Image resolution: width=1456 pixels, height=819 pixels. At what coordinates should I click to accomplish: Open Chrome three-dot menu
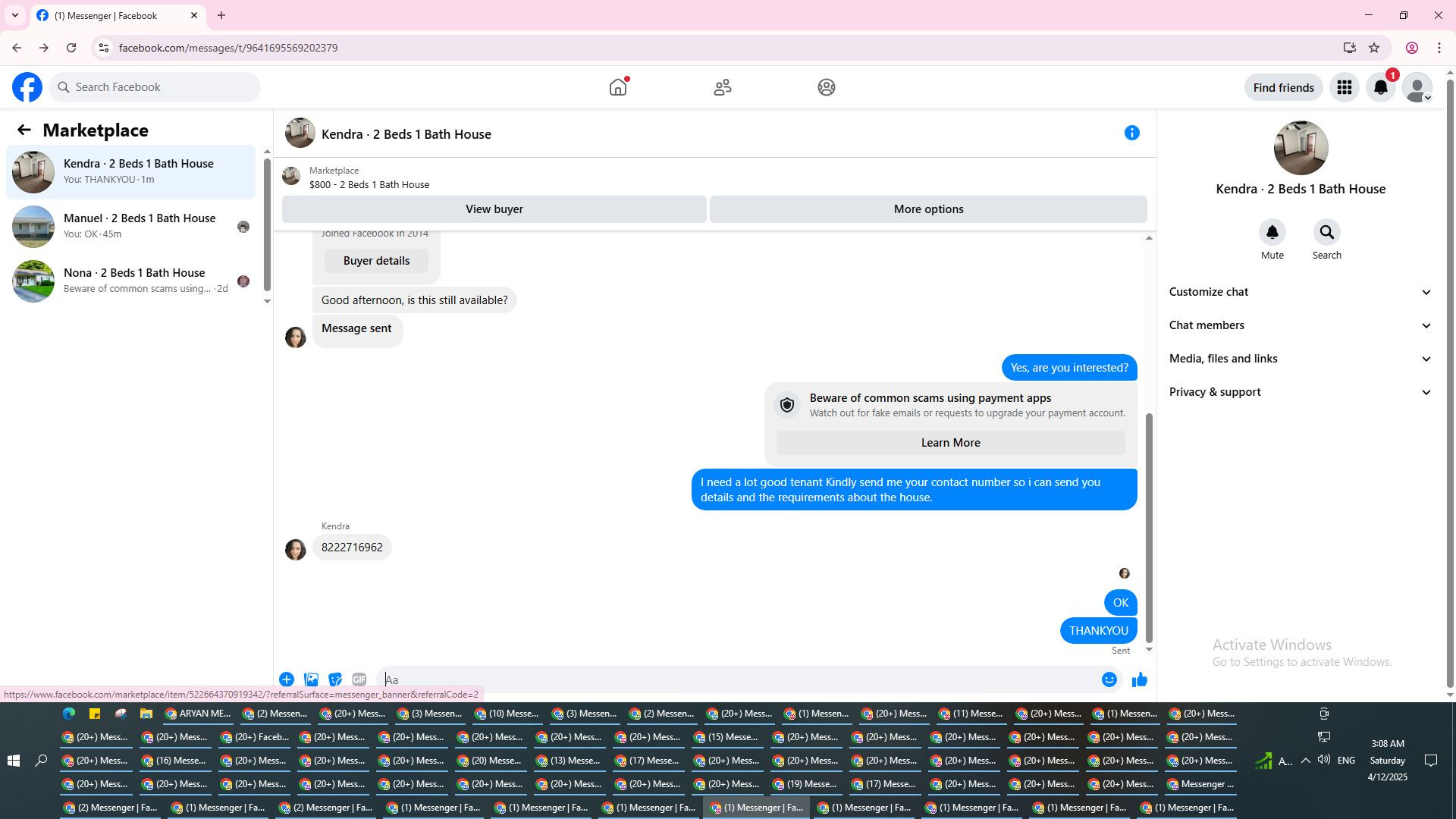1439,48
